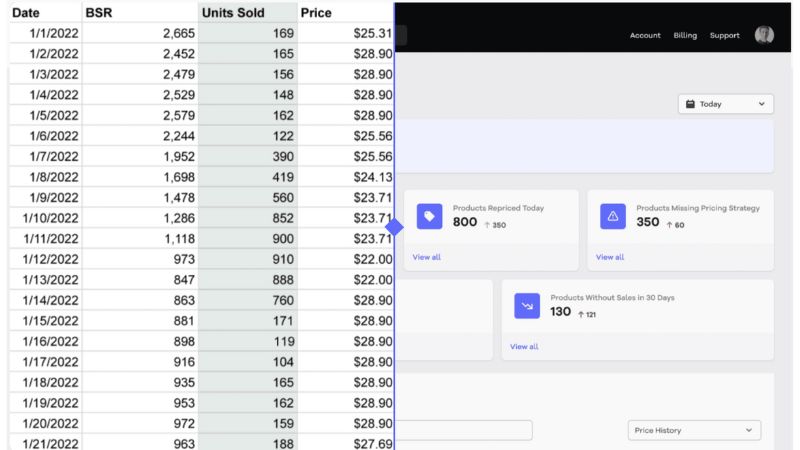800x450 pixels.
Task: Open the Today date range dropdown
Action: pyautogui.click(x=726, y=104)
